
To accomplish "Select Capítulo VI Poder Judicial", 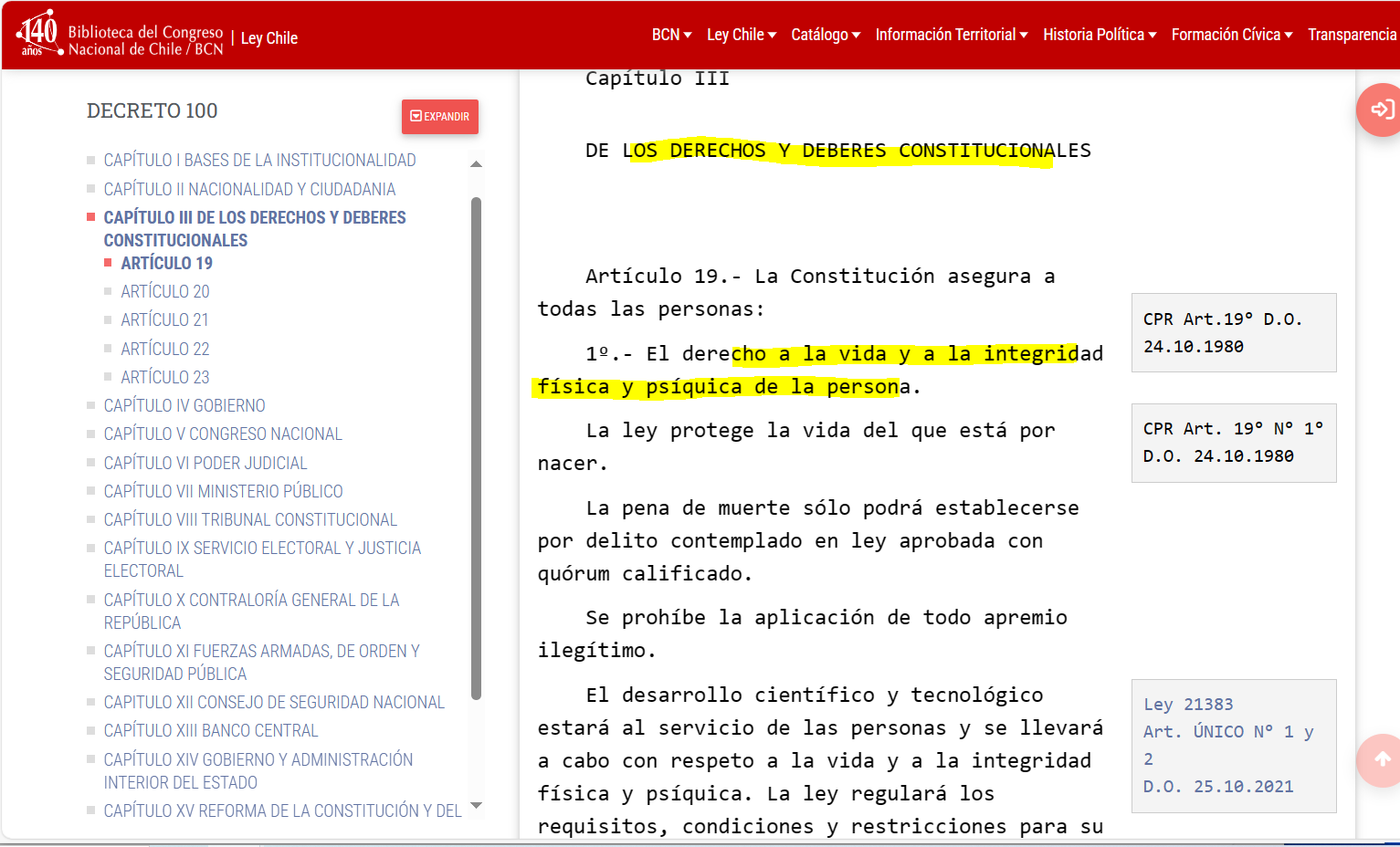I will (205, 463).
